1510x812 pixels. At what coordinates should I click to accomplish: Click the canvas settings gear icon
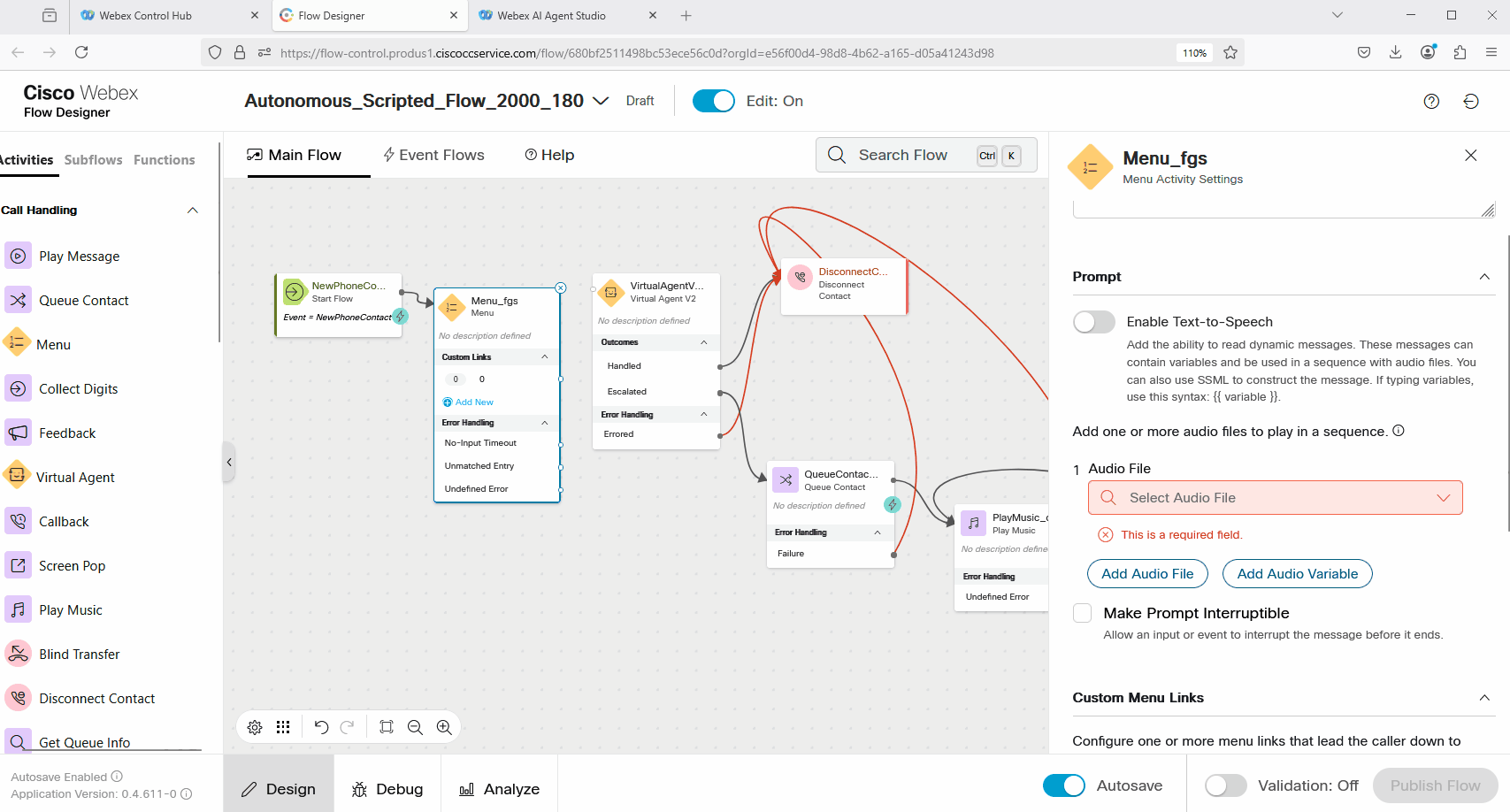tap(255, 727)
